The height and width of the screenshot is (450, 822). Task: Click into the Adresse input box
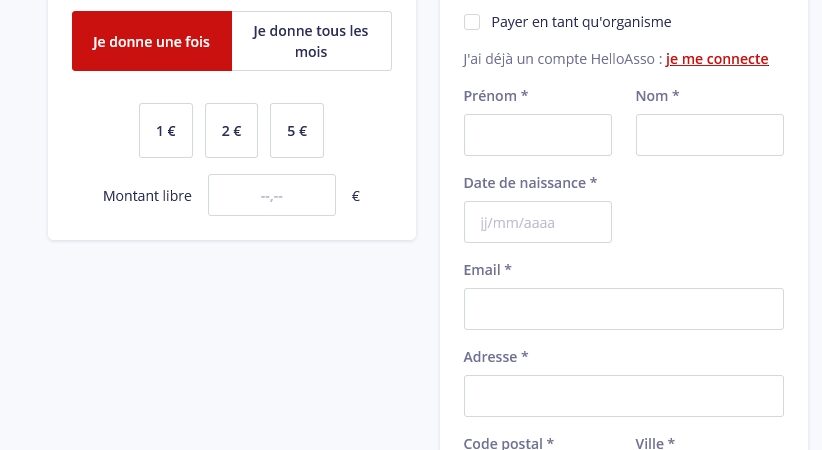click(624, 396)
